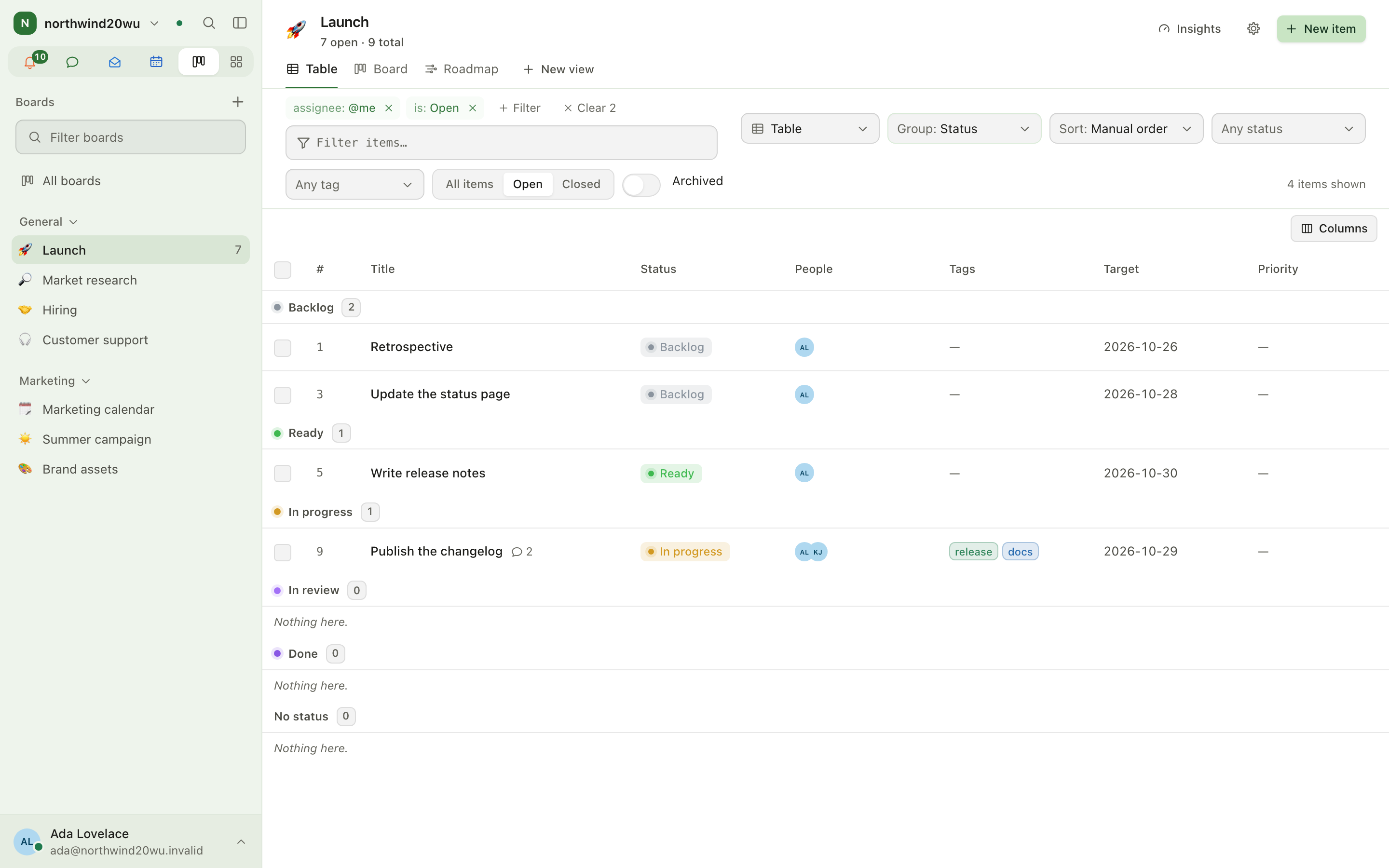
Task: Switch to the Roadmap view tab
Action: [x=462, y=69]
